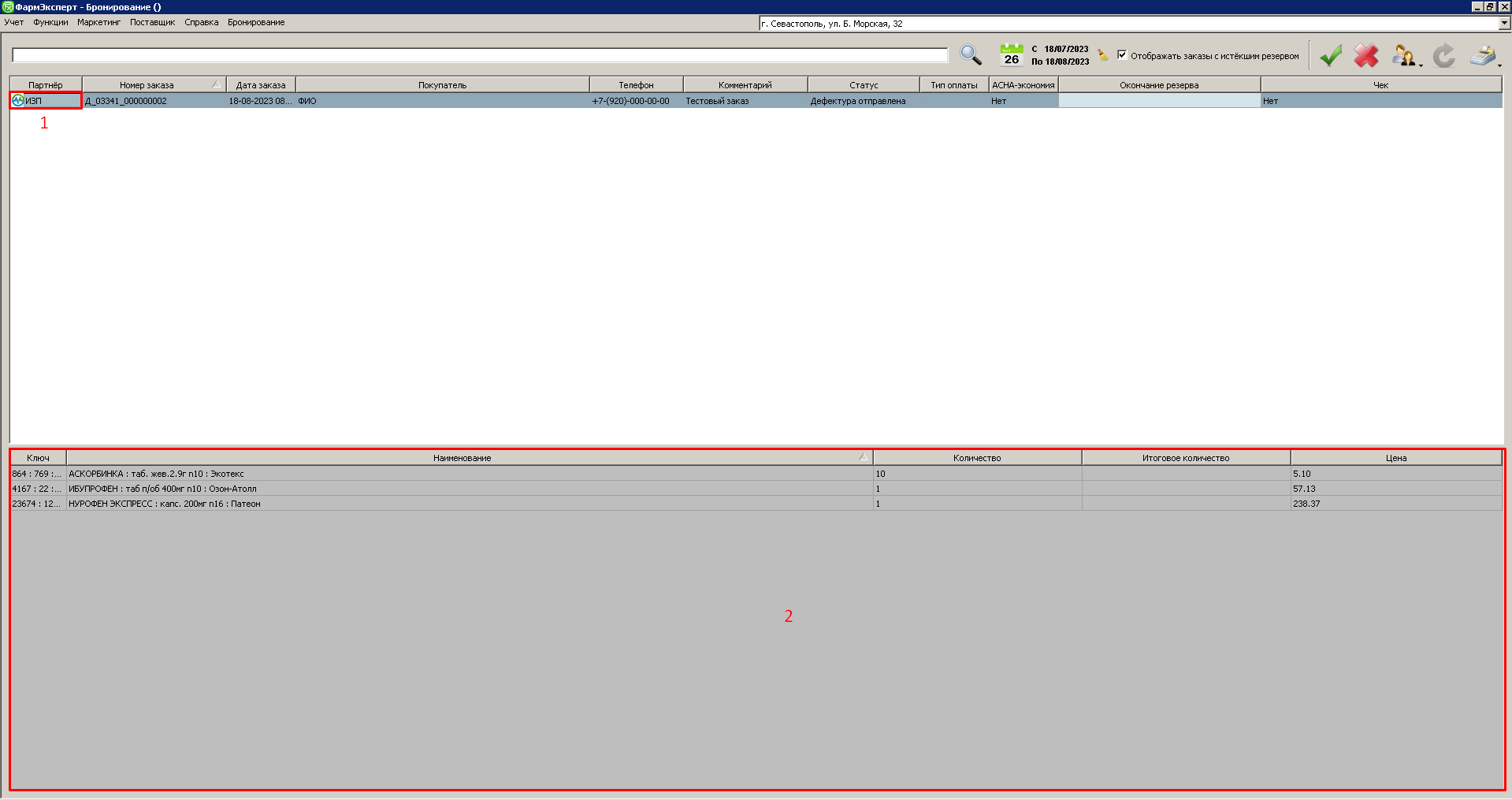
Task: Open the 'Поставщик' menu
Action: tap(152, 22)
